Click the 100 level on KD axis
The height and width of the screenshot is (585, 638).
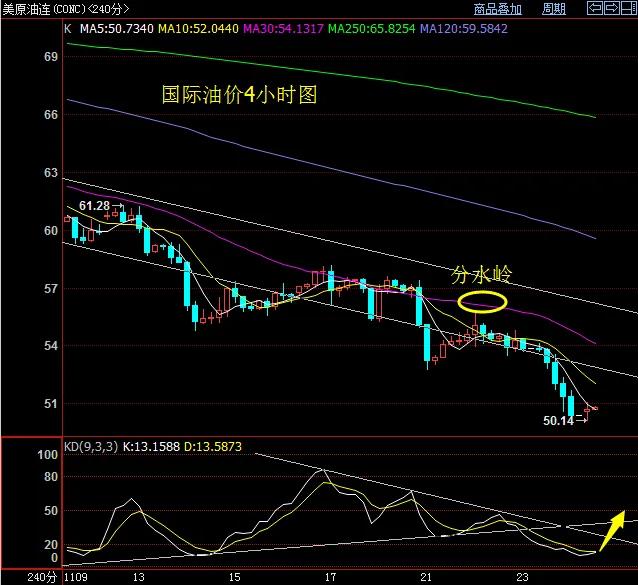tap(48, 455)
